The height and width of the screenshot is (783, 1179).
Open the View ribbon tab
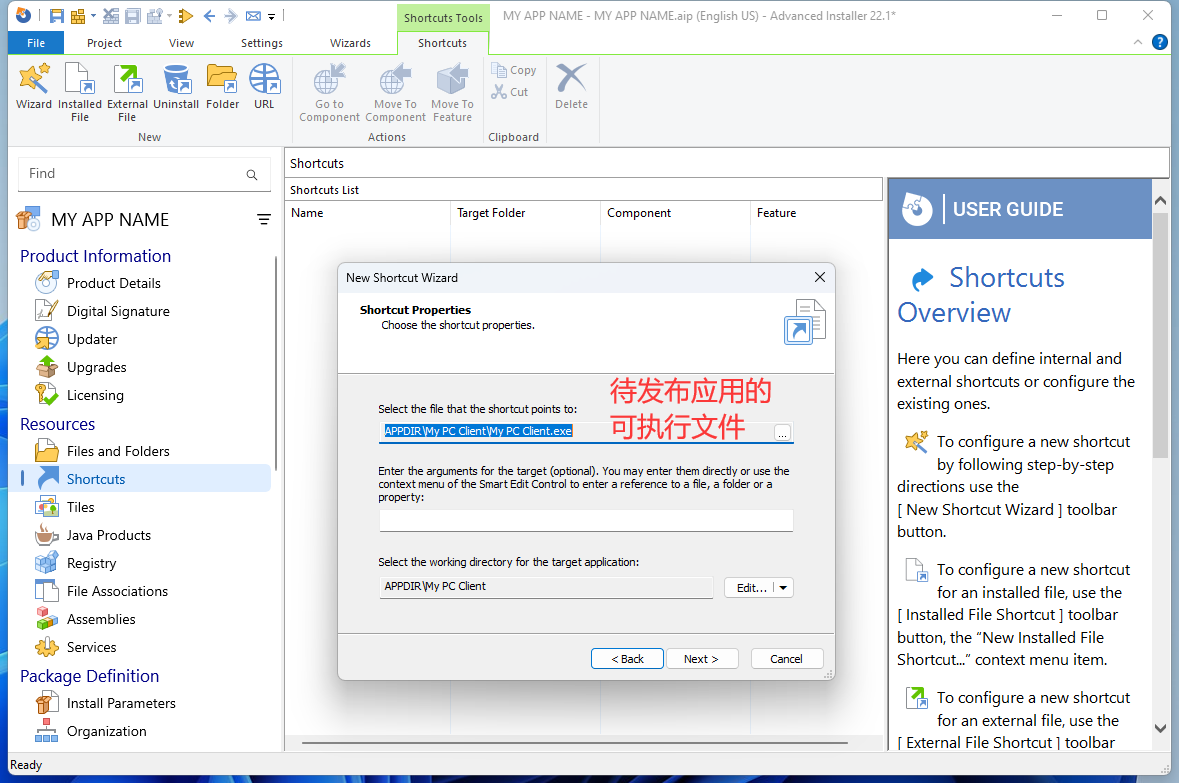tap(181, 43)
